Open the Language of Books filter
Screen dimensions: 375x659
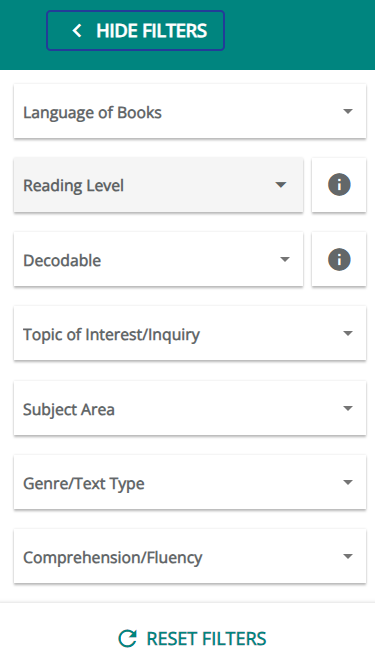[x=190, y=111]
